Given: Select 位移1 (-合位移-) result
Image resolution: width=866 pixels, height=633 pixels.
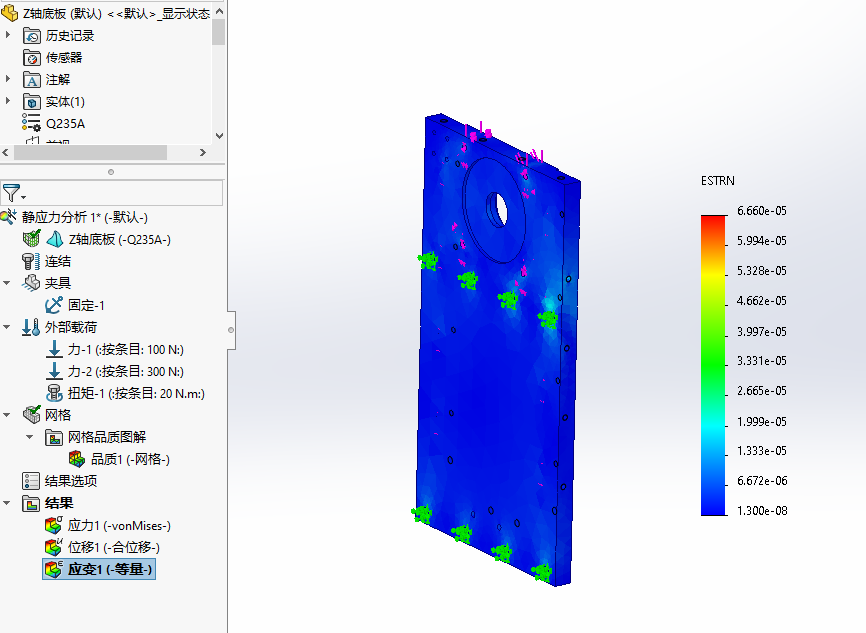Looking at the screenshot, I should [x=114, y=547].
